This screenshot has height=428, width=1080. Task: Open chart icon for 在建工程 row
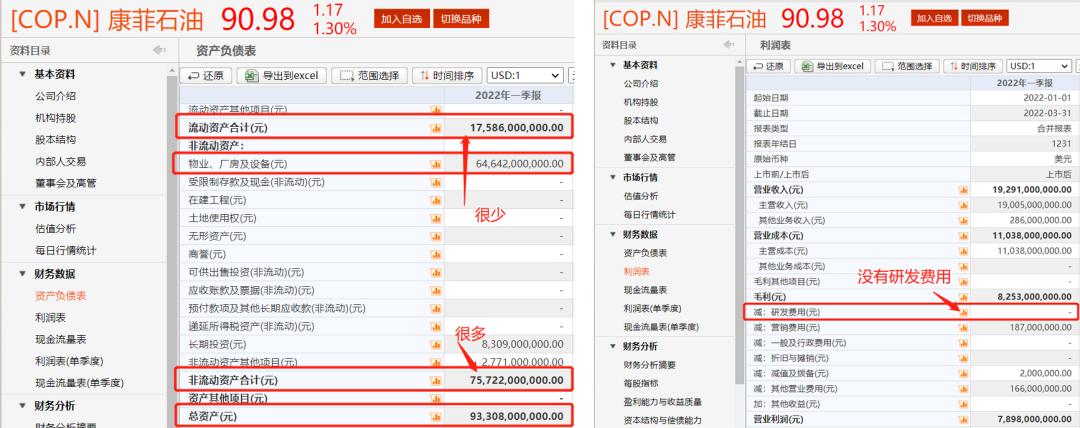[435, 200]
